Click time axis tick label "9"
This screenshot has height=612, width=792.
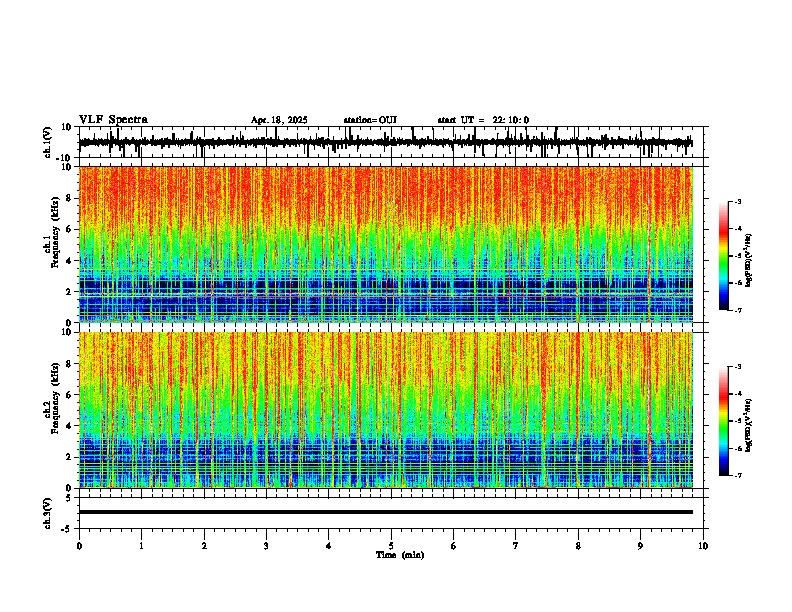pyautogui.click(x=640, y=546)
